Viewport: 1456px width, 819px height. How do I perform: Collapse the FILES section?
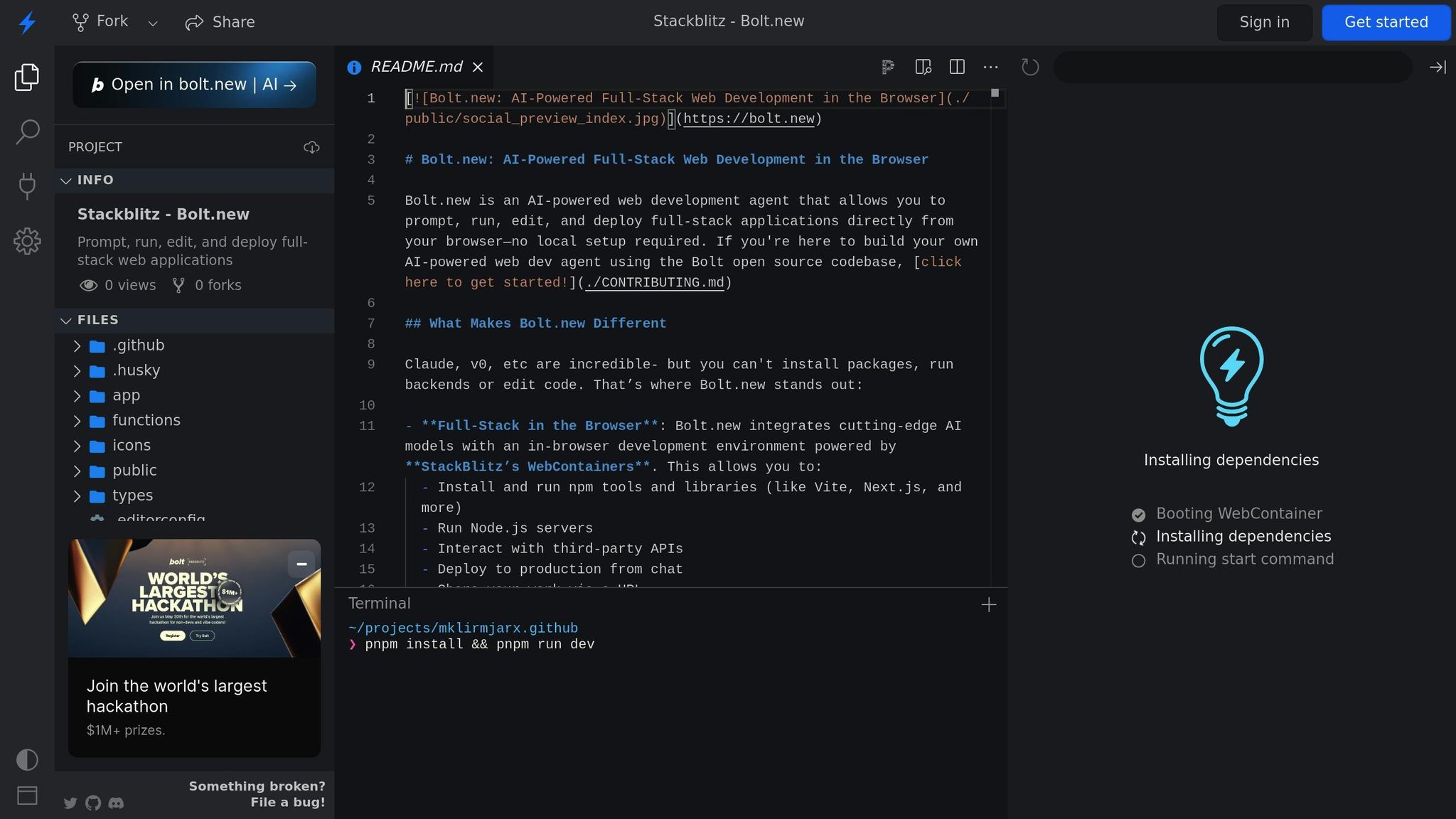point(194,321)
